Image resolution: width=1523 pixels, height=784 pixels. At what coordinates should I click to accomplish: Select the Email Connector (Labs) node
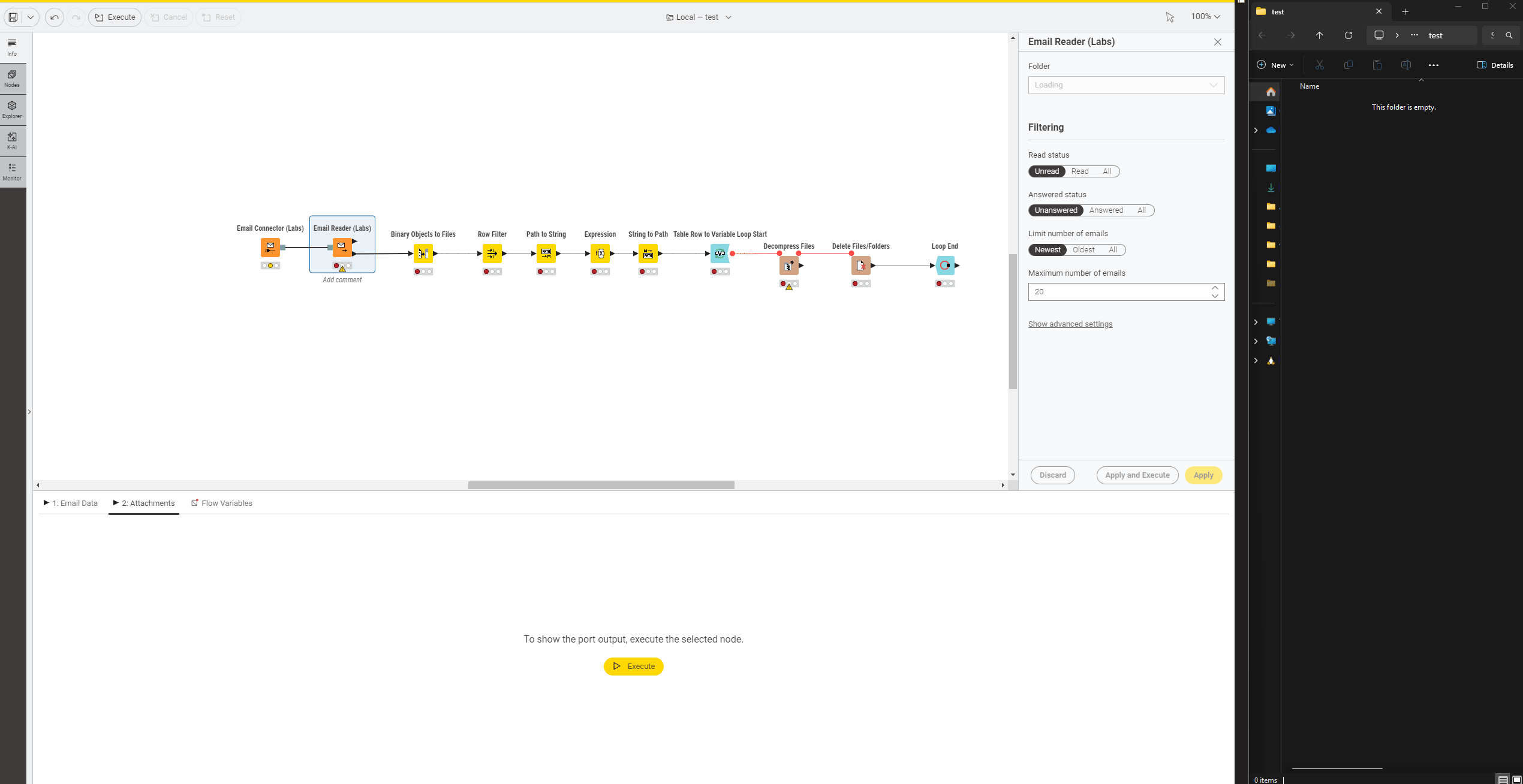pyautogui.click(x=270, y=247)
